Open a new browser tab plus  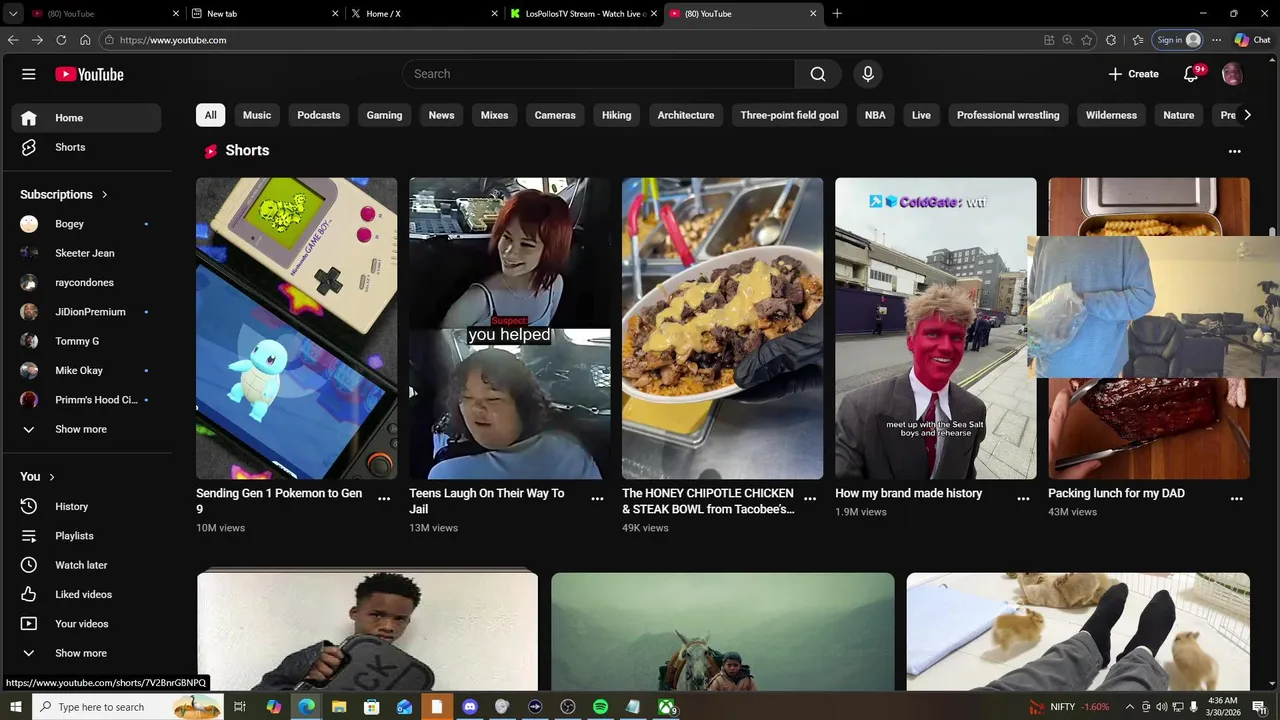click(837, 14)
